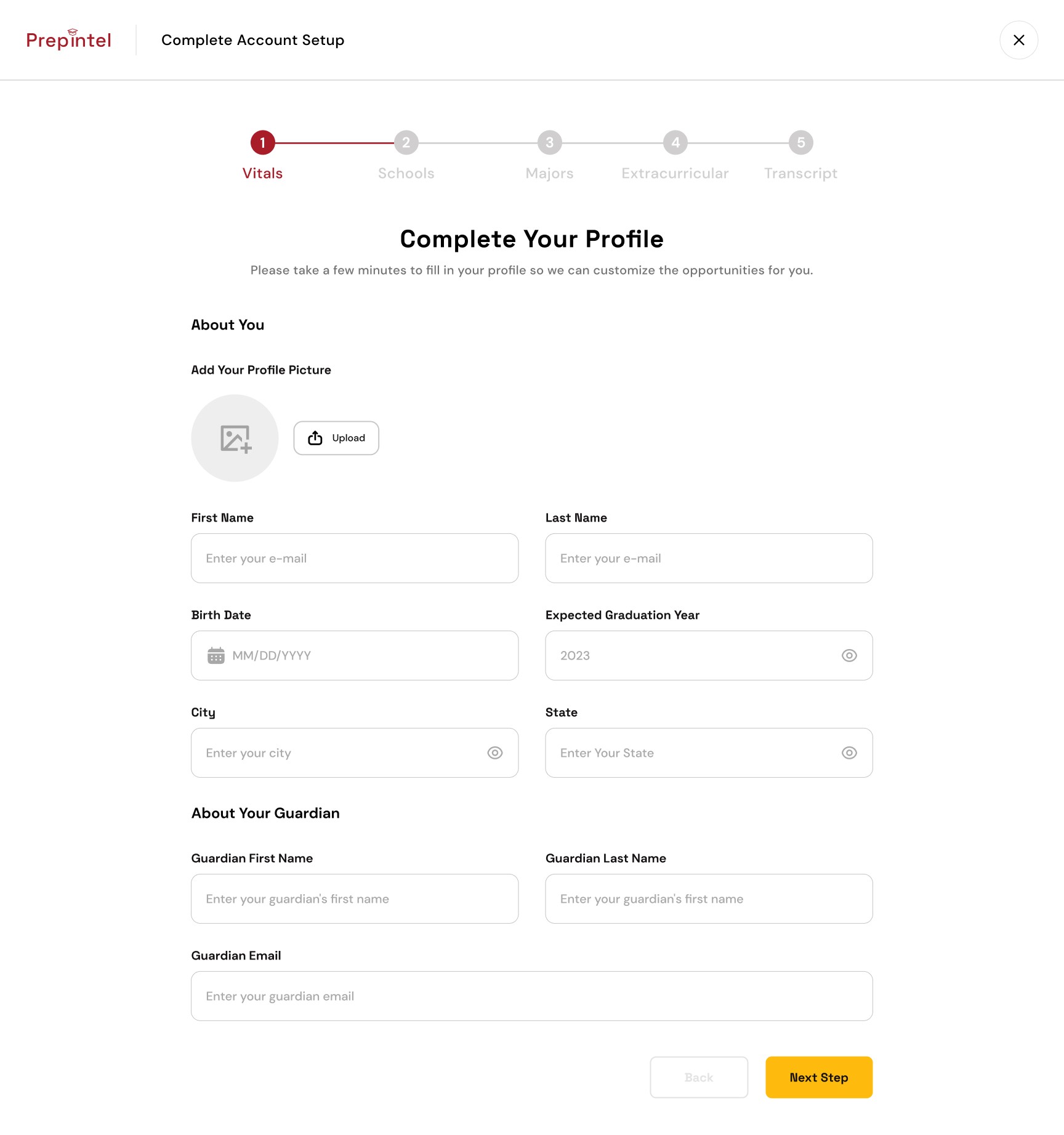This screenshot has width=1064, height=1135.
Task: Select step 1 Vitals circle
Action: pos(262,142)
